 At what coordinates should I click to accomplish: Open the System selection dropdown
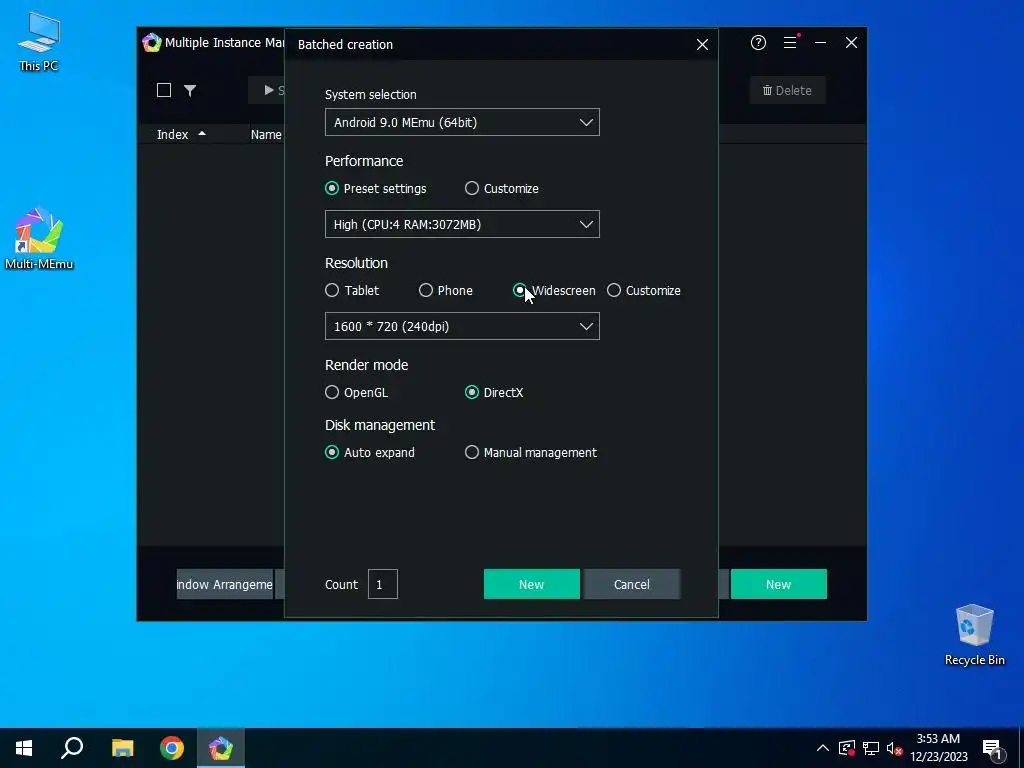[462, 123]
